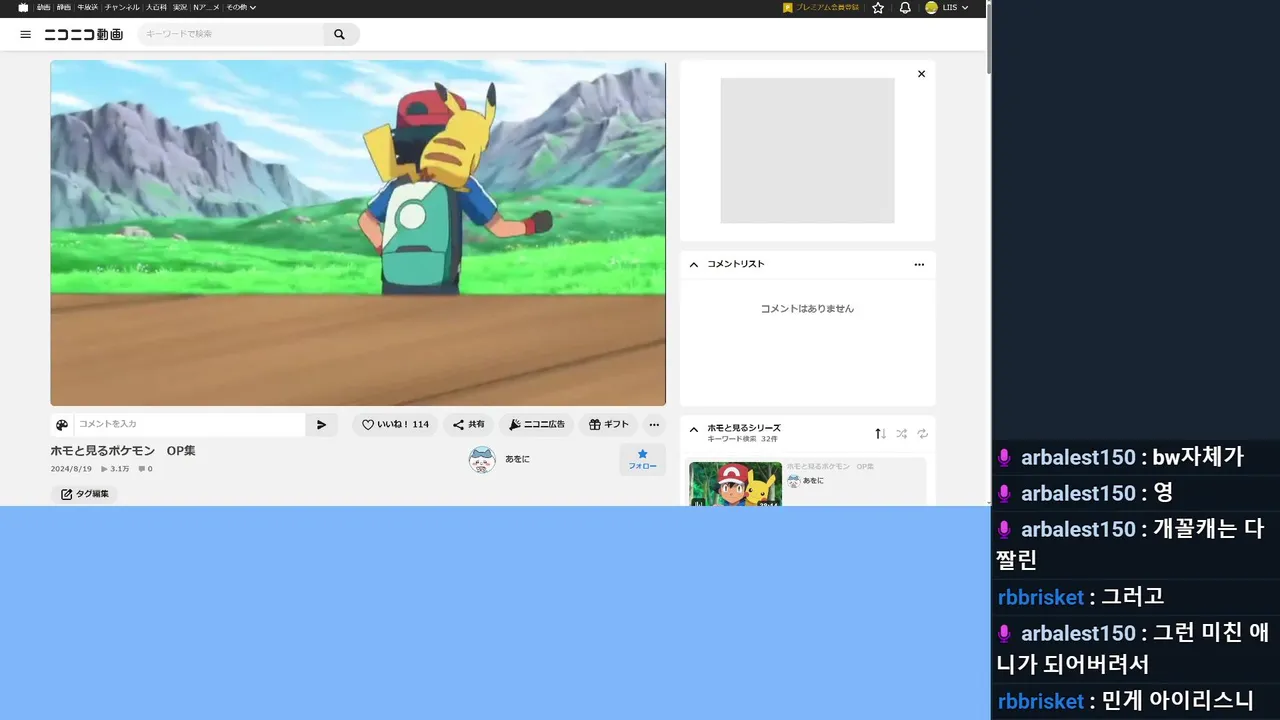Open the favorites star icon
Image resolution: width=1280 pixels, height=720 pixels.
tap(878, 7)
